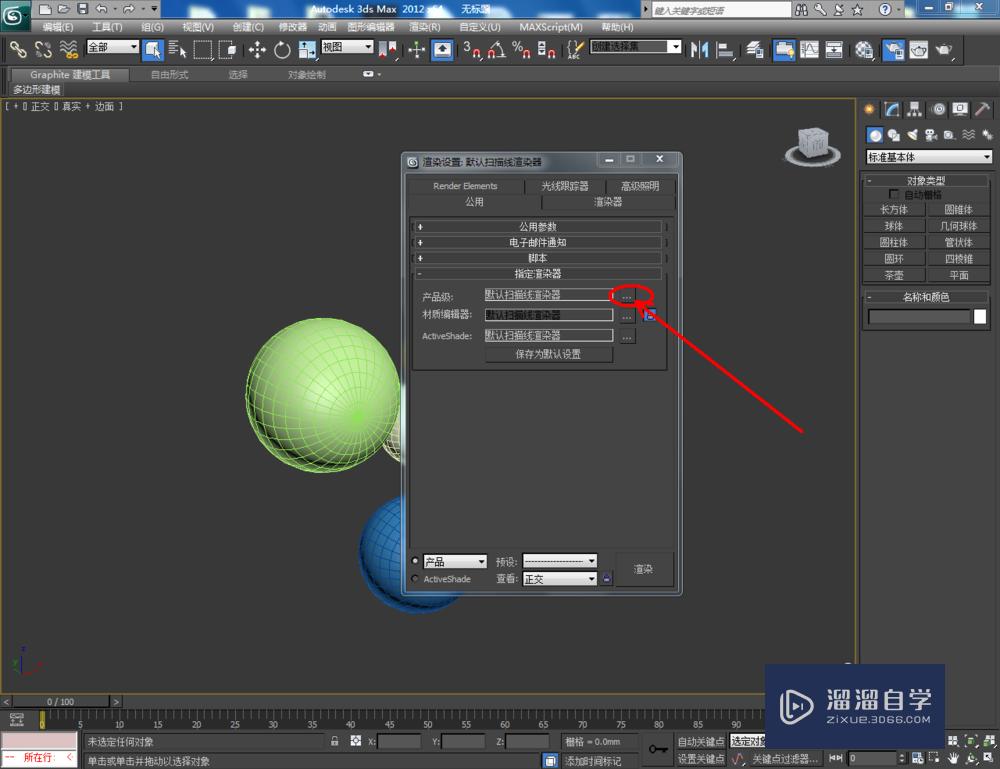Toggle Spinner Snap
Viewport: 1000px width, 769px height.
546,49
